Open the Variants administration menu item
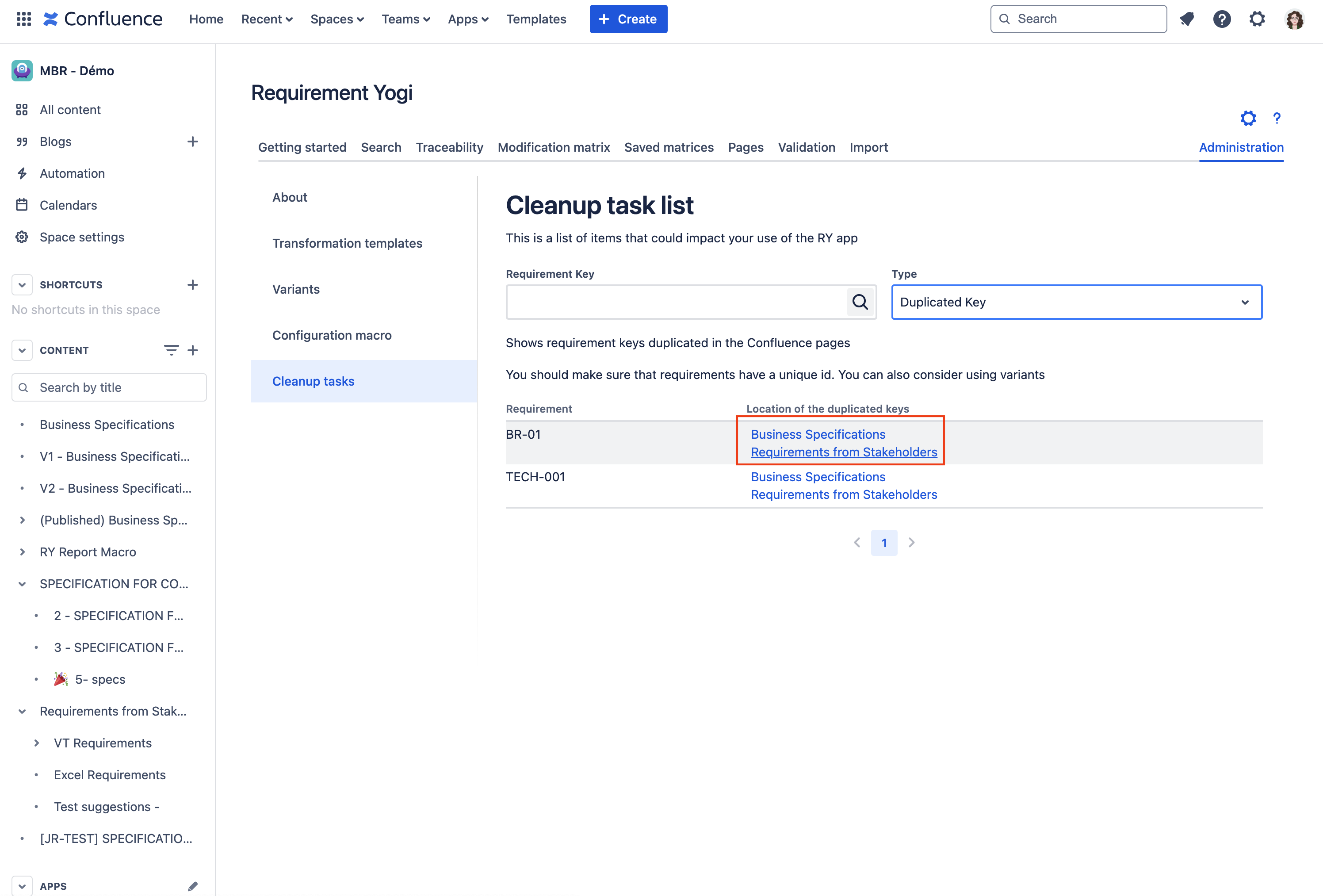Viewport: 1323px width, 896px height. tap(295, 289)
